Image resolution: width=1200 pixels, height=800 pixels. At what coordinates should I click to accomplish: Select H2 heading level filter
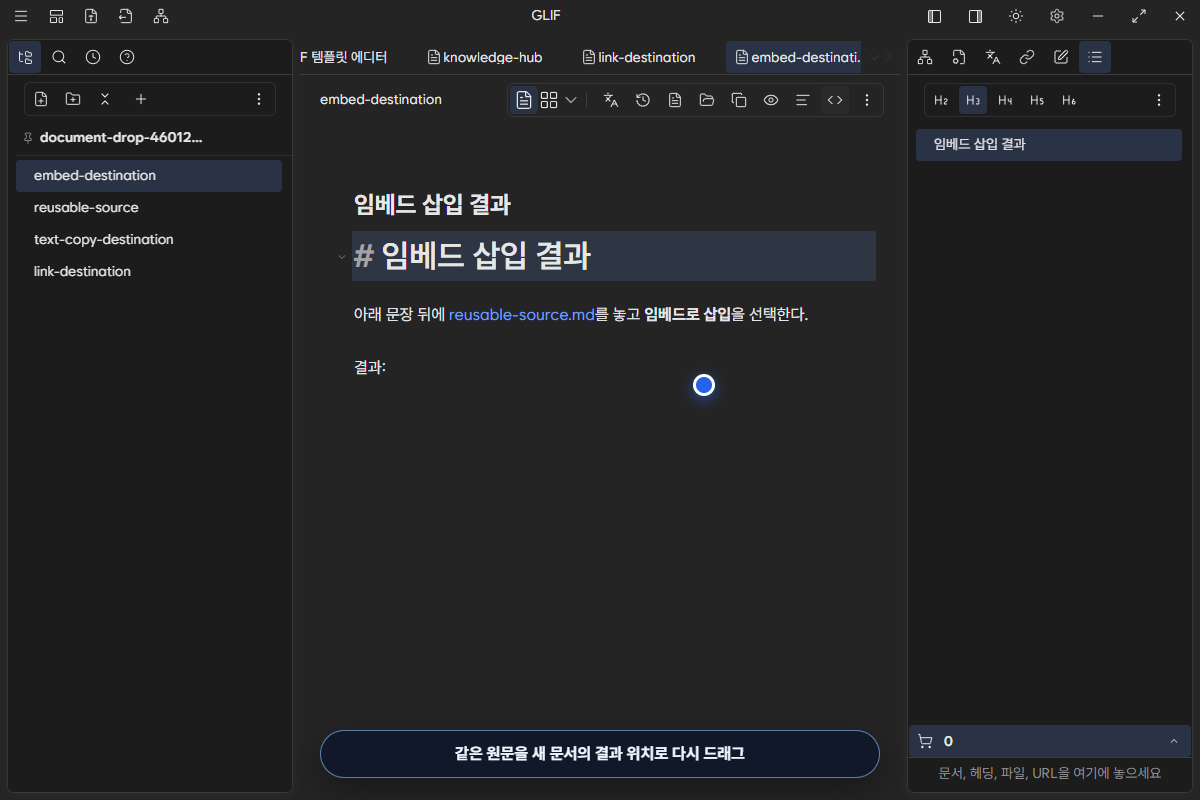click(x=941, y=100)
